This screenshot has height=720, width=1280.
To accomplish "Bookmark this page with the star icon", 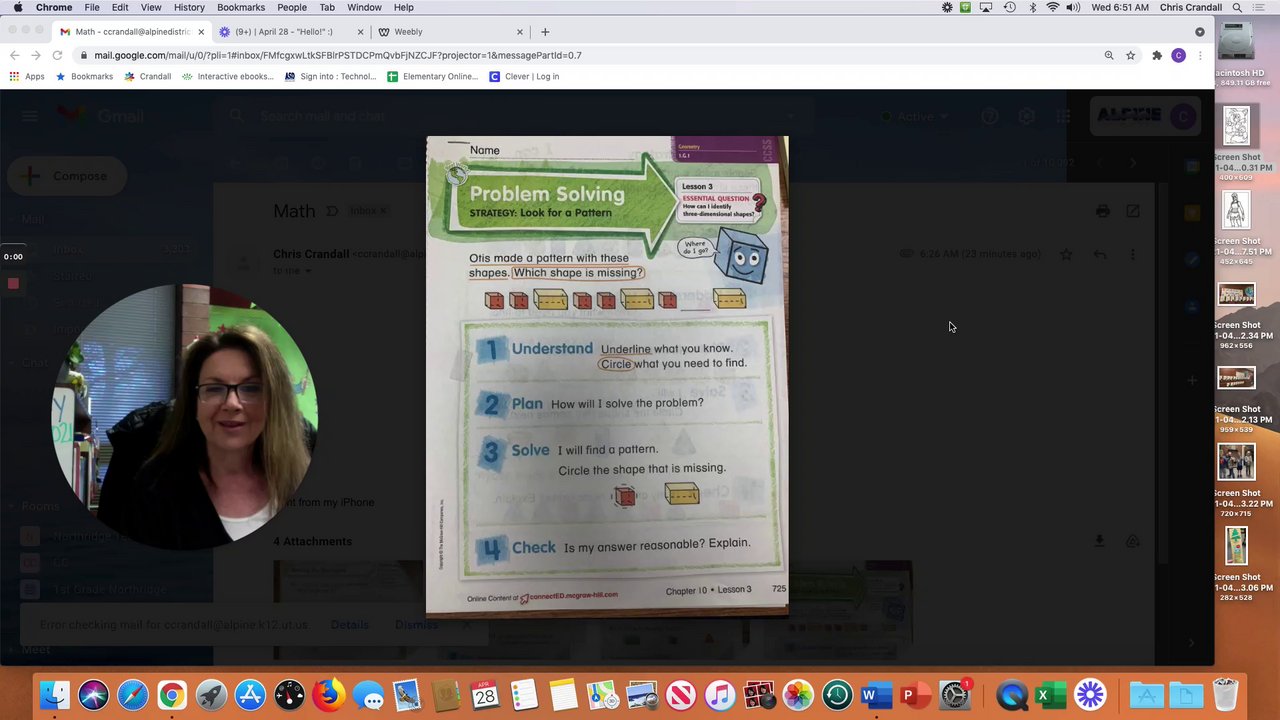I will [1131, 55].
